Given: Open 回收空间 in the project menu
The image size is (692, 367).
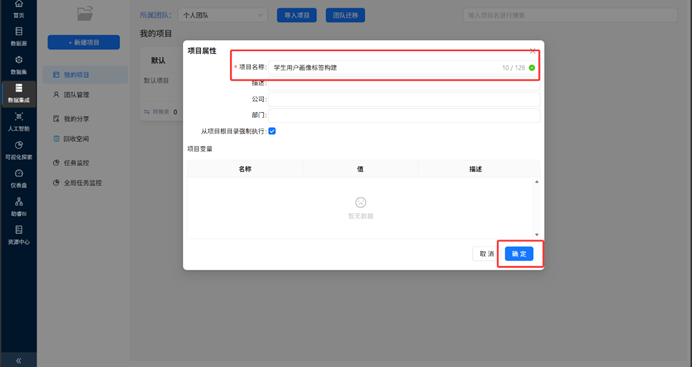Looking at the screenshot, I should point(76,139).
